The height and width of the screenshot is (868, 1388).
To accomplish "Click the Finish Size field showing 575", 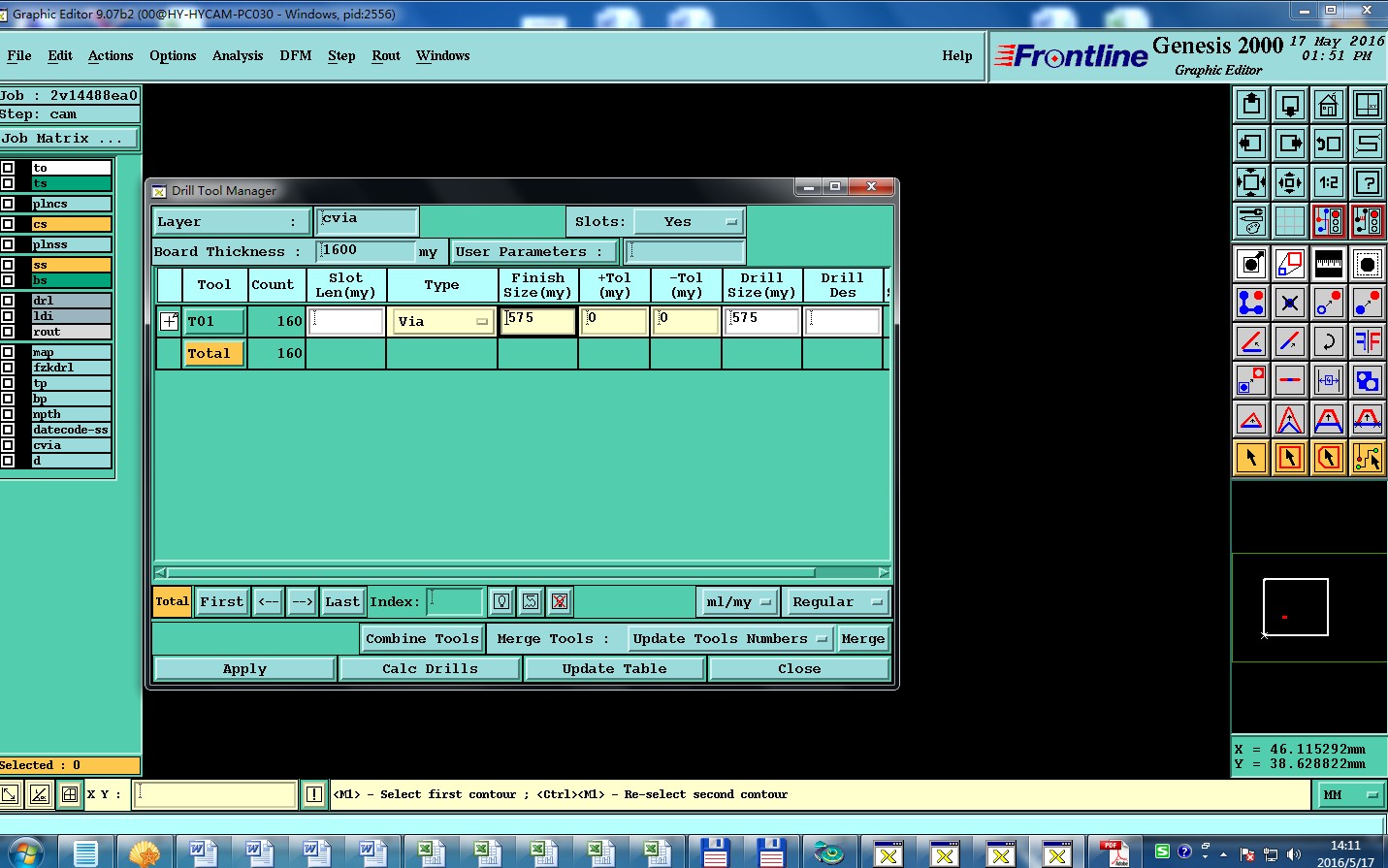I will pyautogui.click(x=537, y=321).
